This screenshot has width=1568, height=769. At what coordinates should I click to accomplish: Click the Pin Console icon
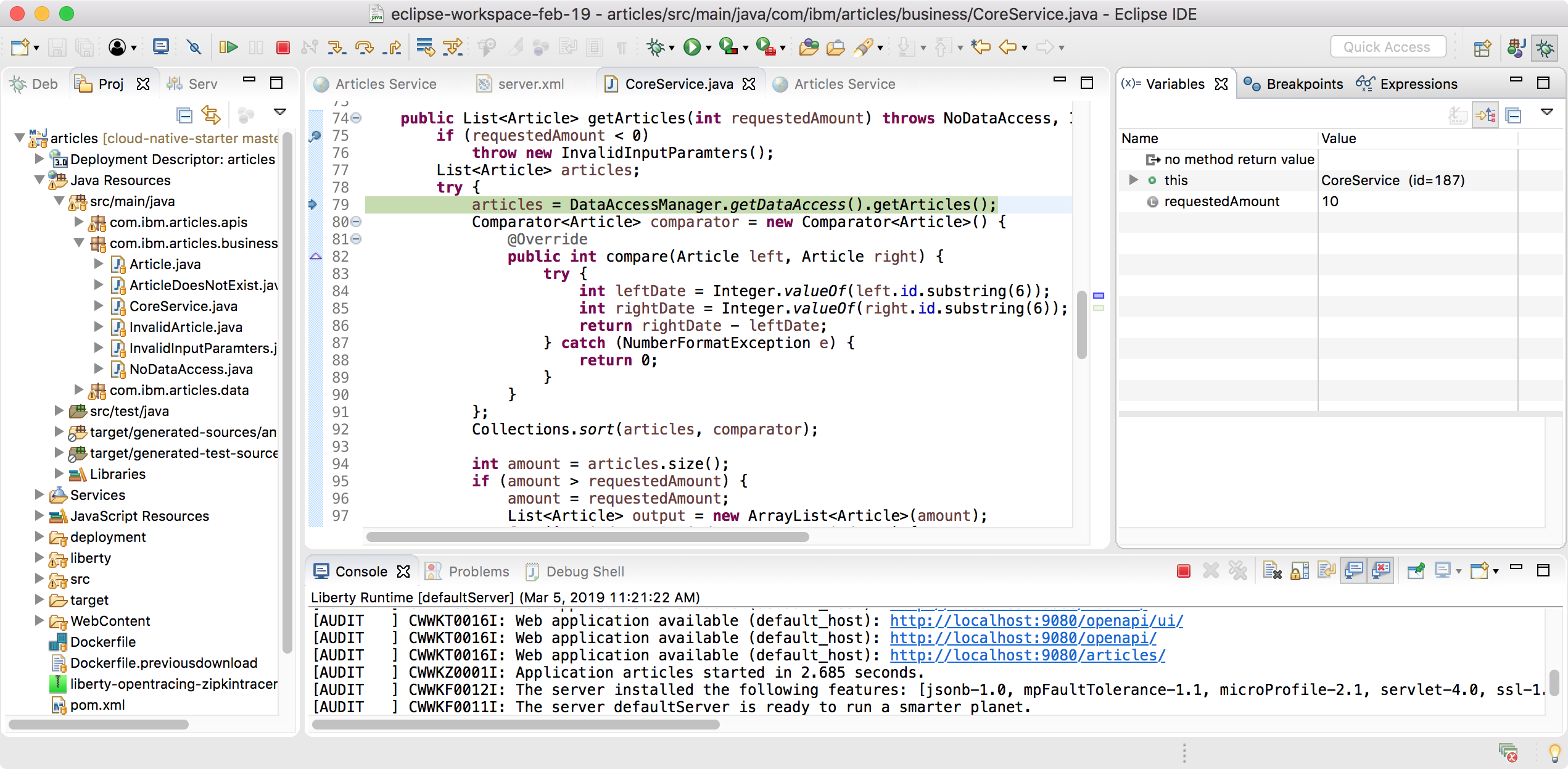pos(1416,571)
